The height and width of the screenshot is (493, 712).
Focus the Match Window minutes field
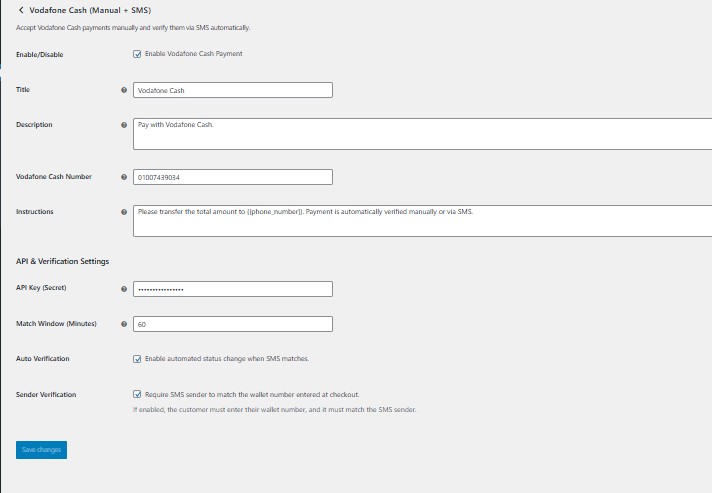click(233, 324)
